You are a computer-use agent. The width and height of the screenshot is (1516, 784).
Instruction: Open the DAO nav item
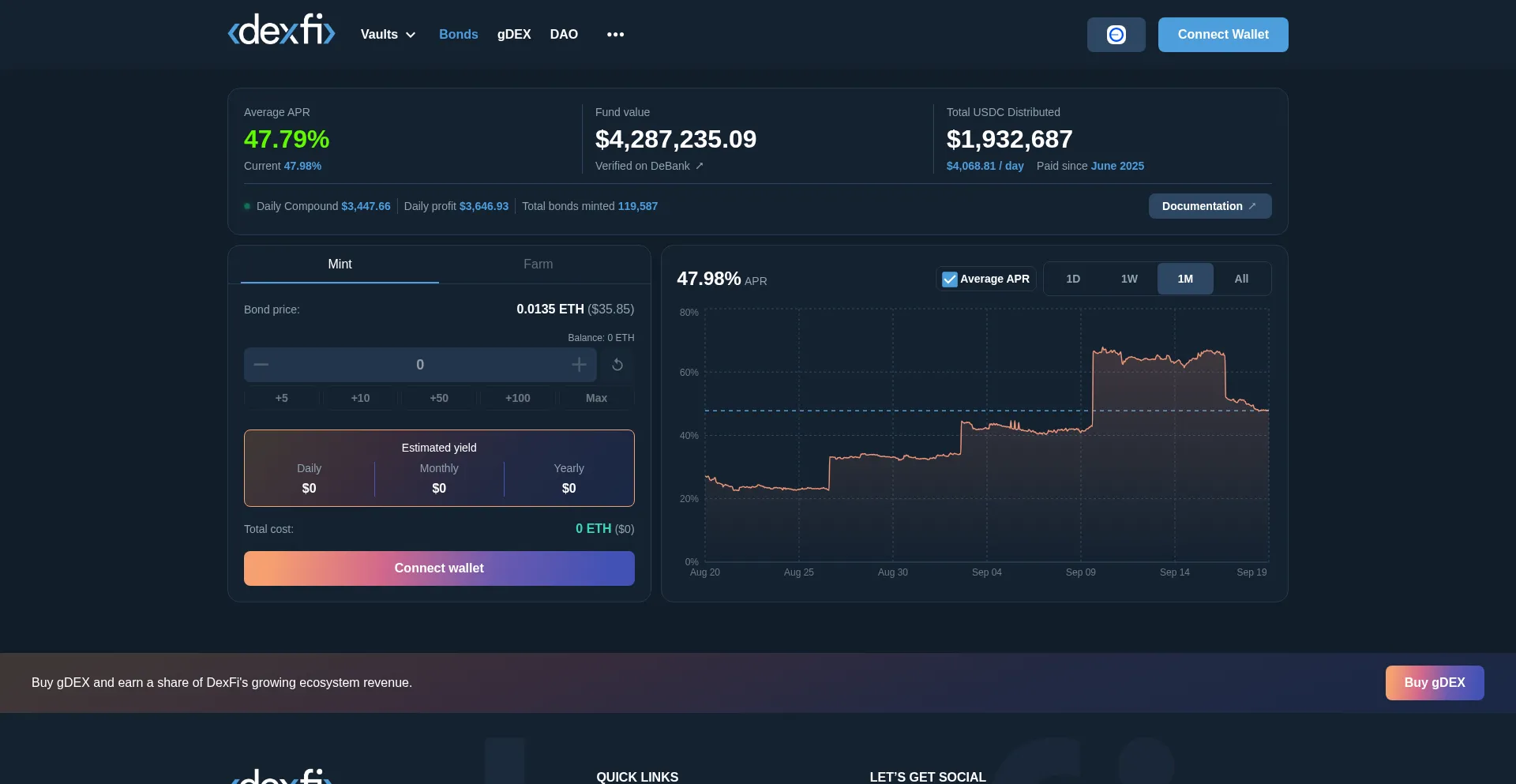coord(564,35)
